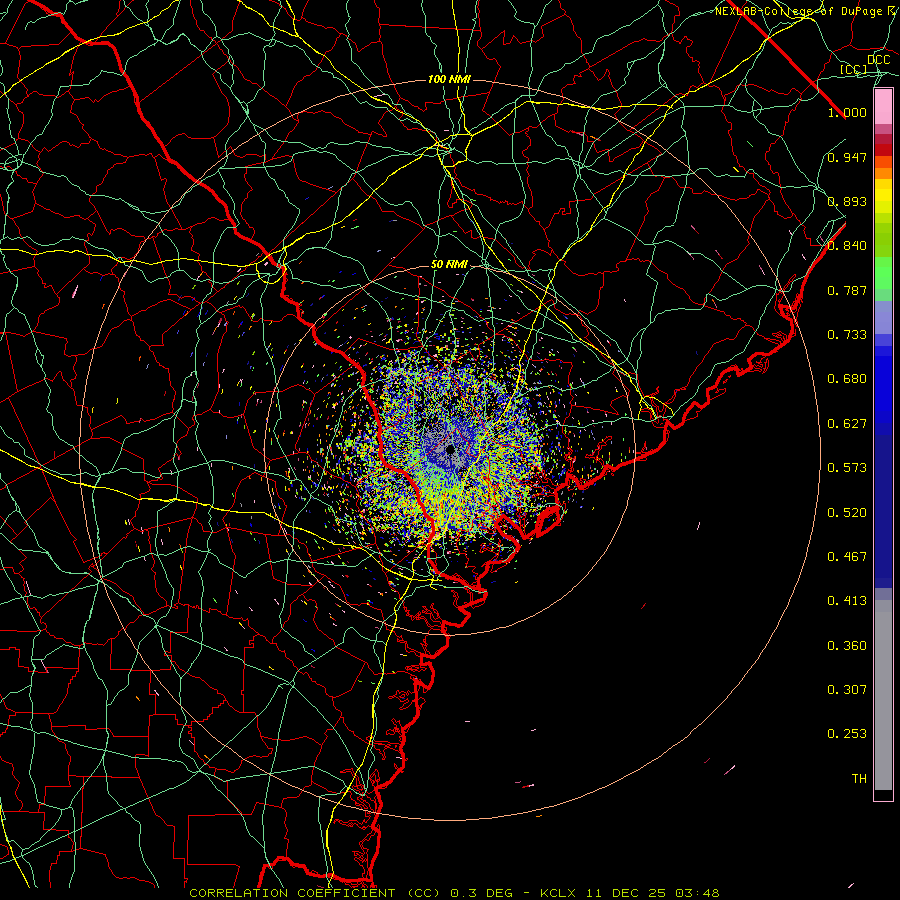
Task: Click the CORRELATION COEFFICIENT (CC) title text
Action: point(315,893)
